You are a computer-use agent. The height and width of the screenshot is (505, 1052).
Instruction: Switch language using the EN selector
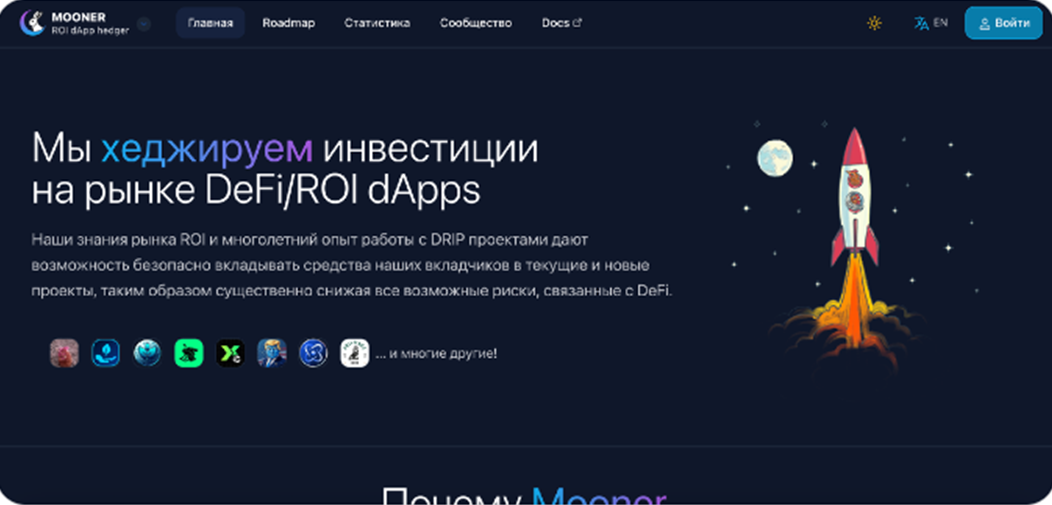[x=931, y=23]
